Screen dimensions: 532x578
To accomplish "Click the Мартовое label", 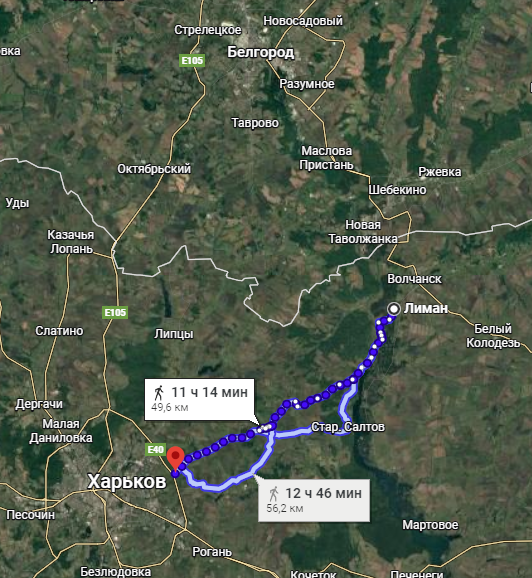I will pos(430,525).
